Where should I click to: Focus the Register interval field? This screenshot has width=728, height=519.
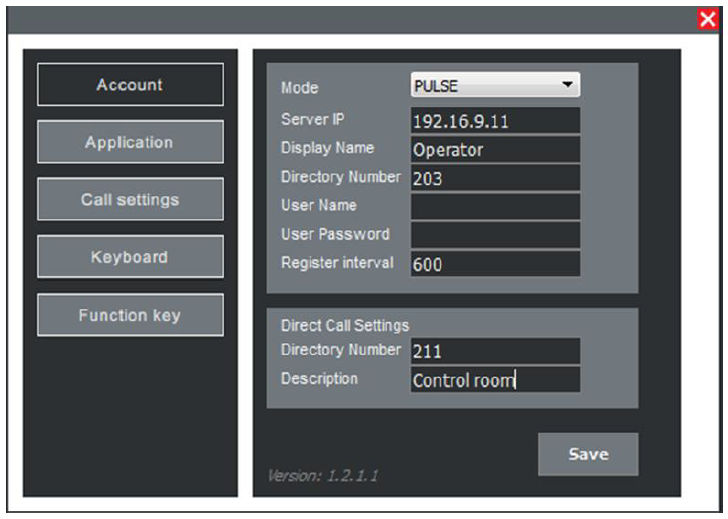tap(495, 264)
